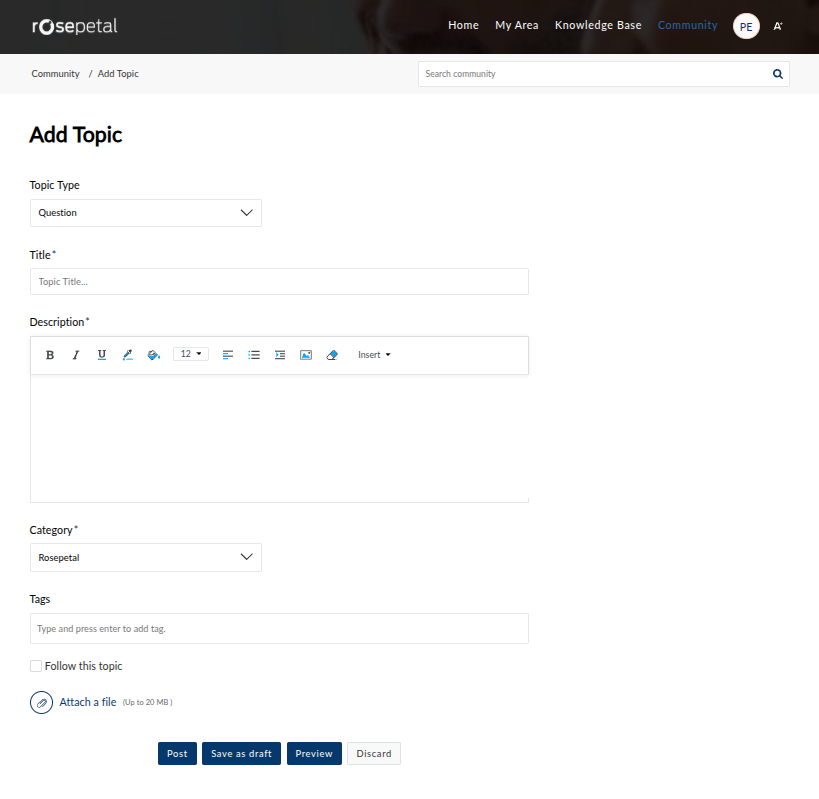Open the Topic Type dropdown
This screenshot has width=819, height=799.
click(x=146, y=213)
